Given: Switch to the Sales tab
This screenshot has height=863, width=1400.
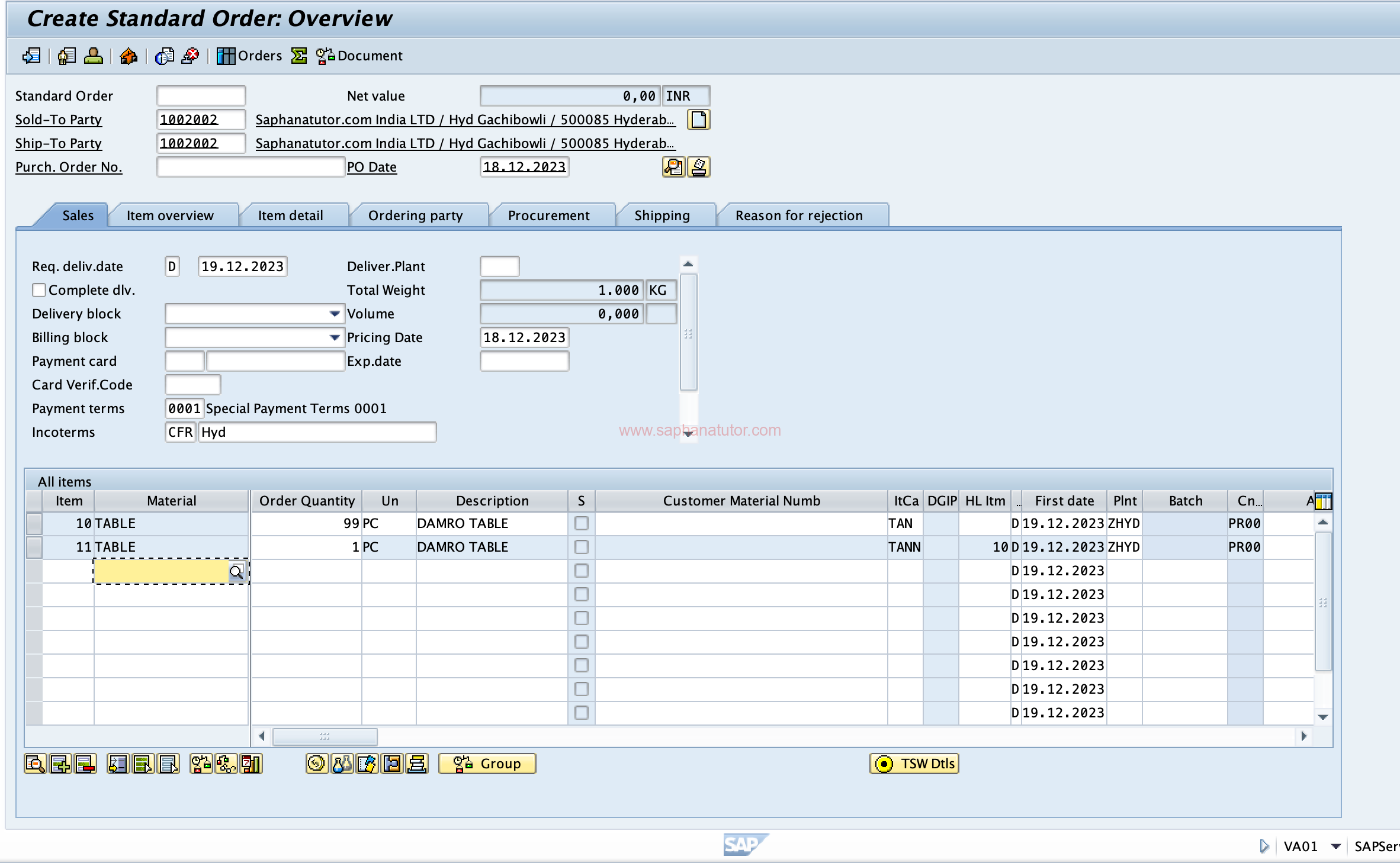Looking at the screenshot, I should click(x=78, y=215).
